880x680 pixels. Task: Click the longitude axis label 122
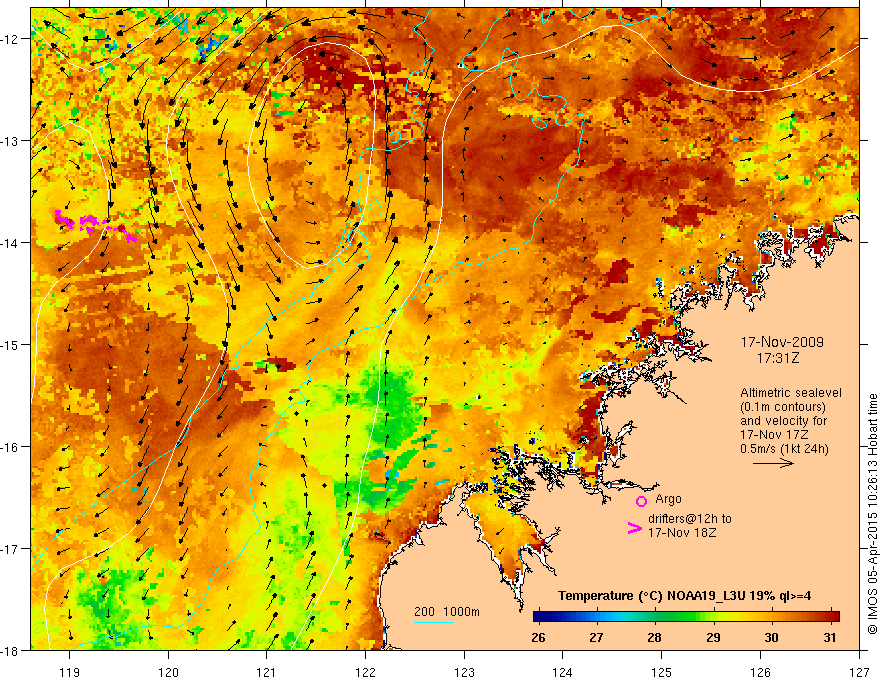tap(365, 672)
